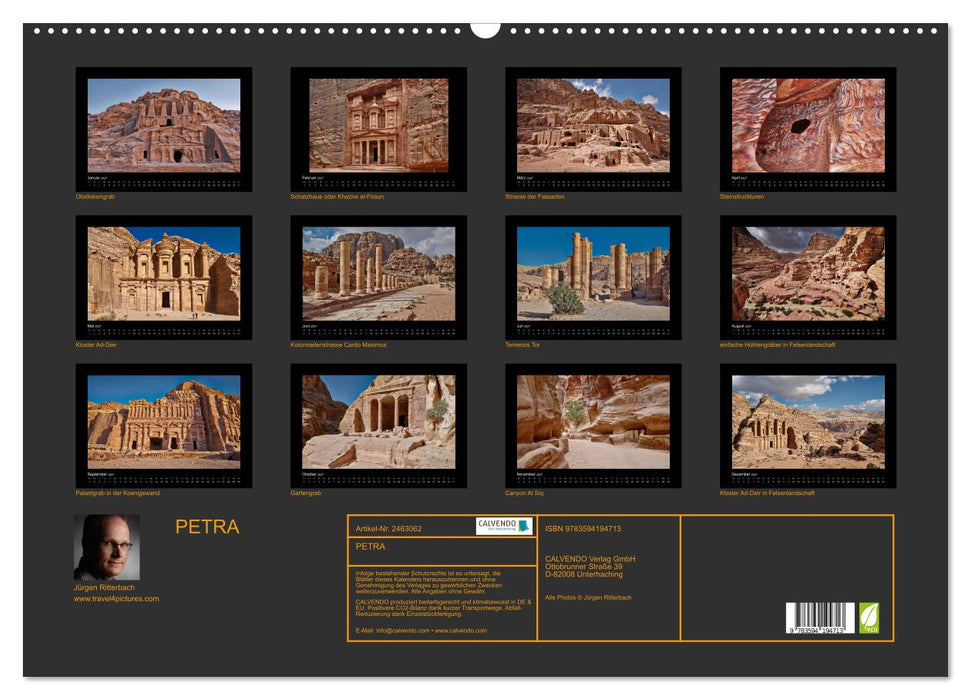Viewport: 971px width, 700px height.
Task: Select the Strasse der Fassaden image
Action: [x=593, y=129]
